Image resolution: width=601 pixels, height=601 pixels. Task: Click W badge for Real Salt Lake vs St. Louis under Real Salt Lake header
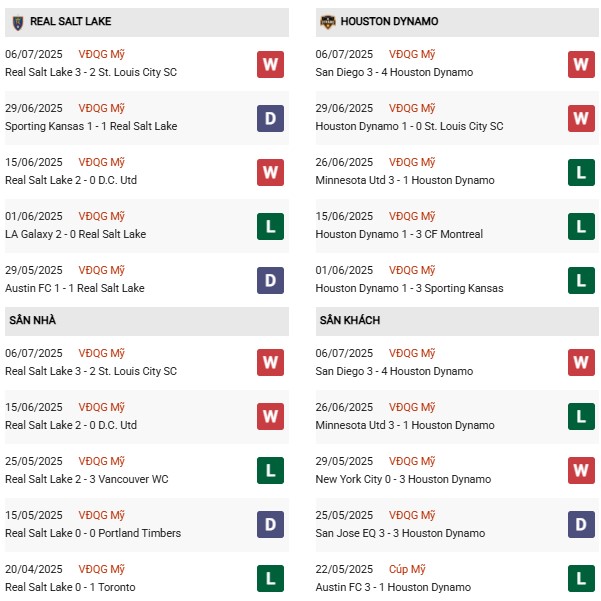[270, 64]
